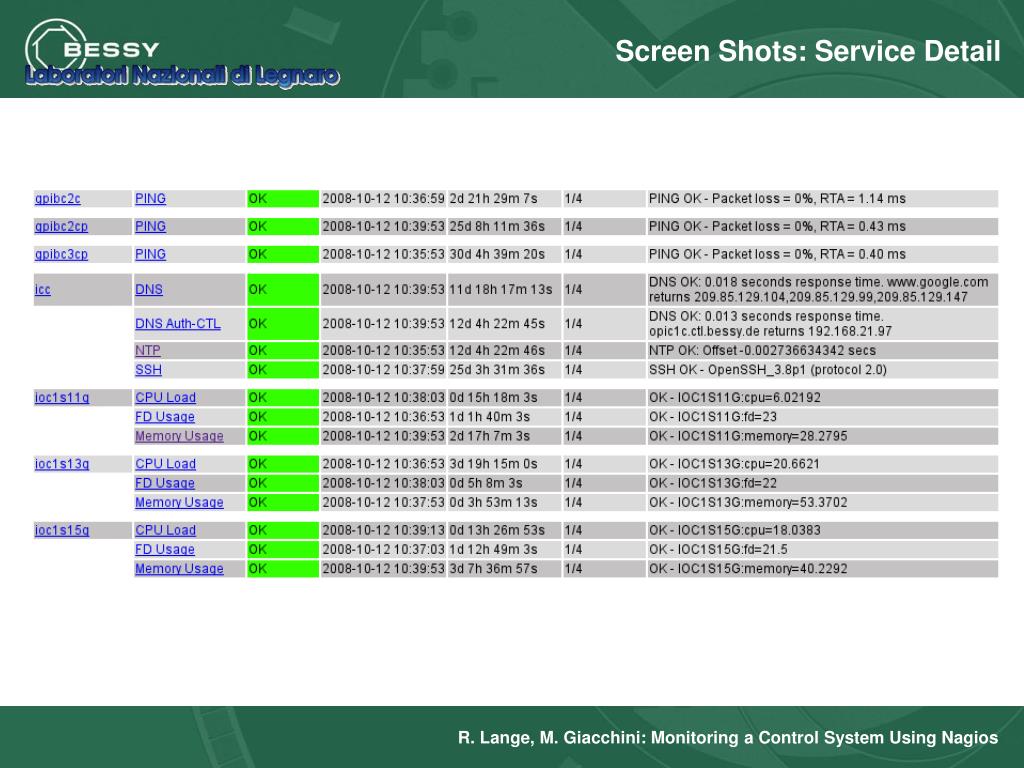
Task: Open the gpibc2c host link
Action: [57, 199]
